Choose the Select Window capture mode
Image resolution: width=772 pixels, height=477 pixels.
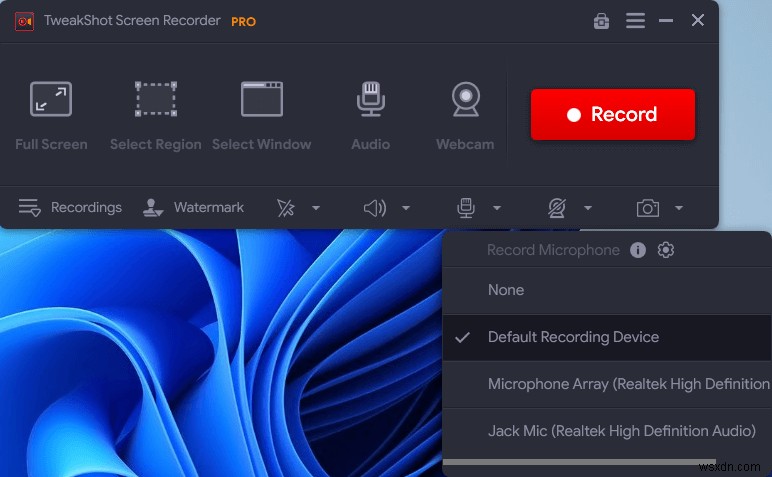tap(261, 116)
